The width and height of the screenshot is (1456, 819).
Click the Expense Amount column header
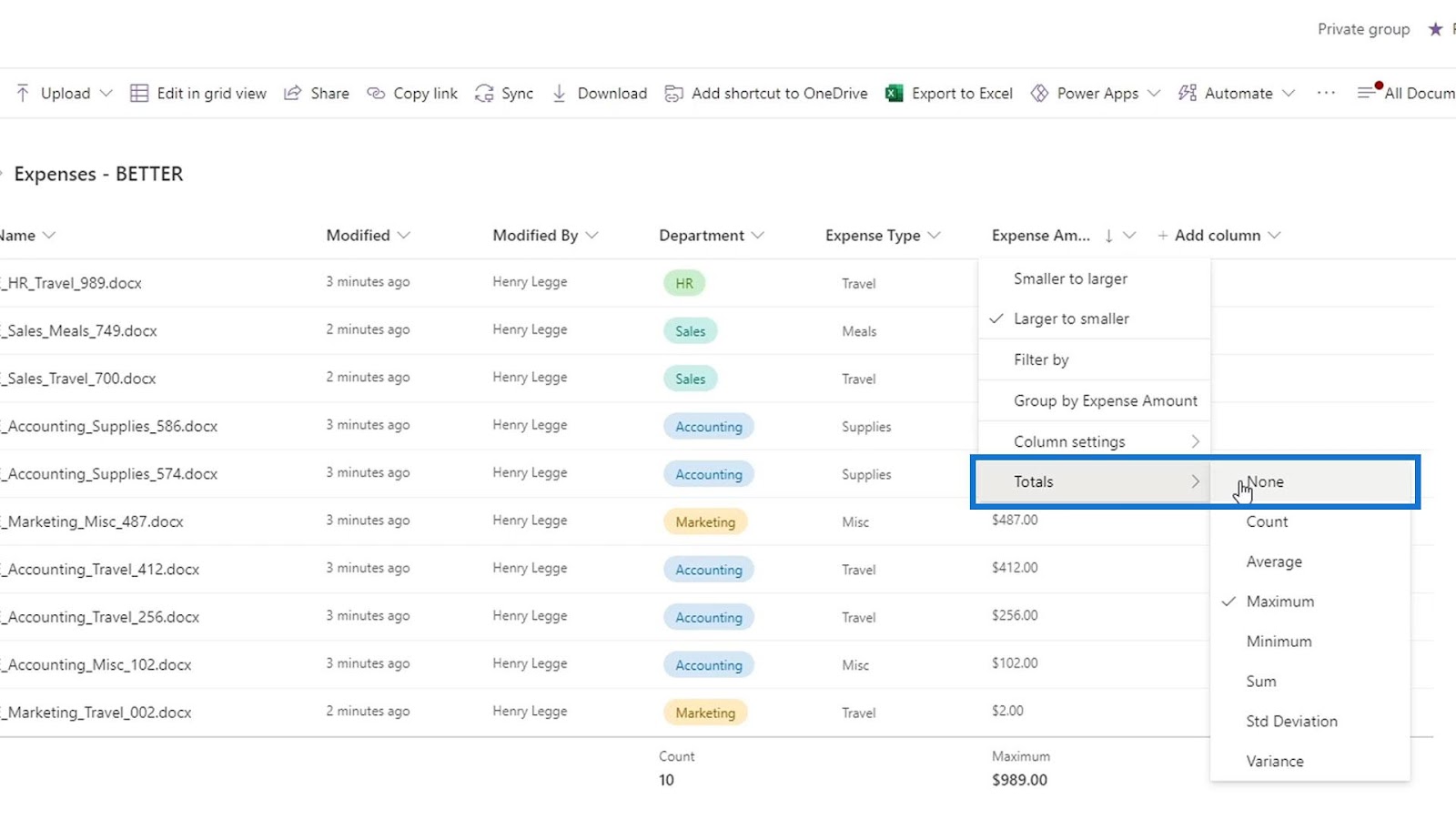tap(1041, 235)
